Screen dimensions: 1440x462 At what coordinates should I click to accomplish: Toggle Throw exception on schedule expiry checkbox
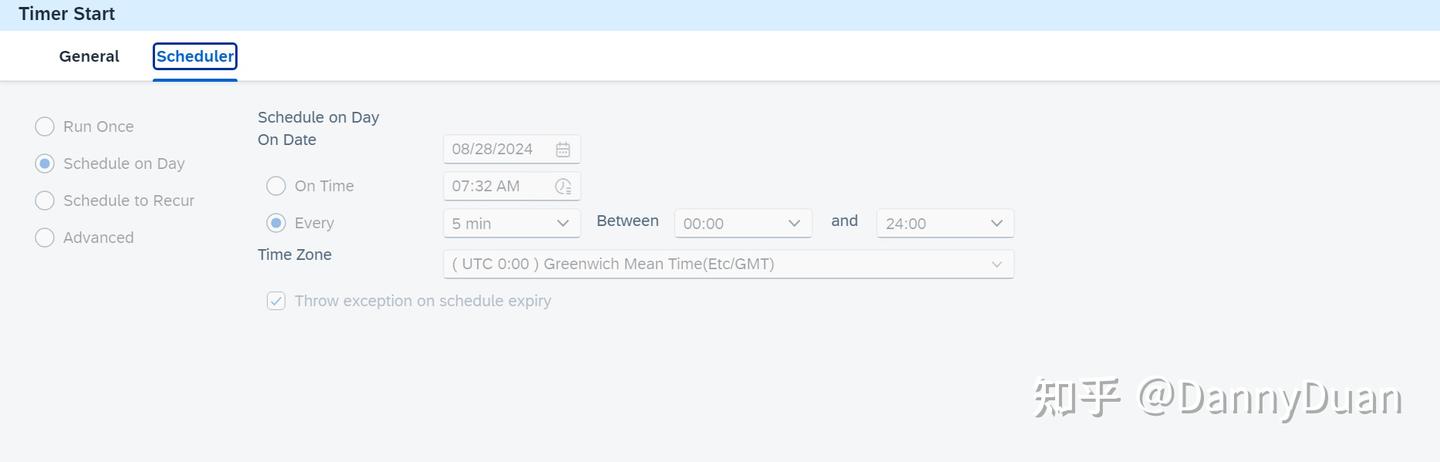276,301
